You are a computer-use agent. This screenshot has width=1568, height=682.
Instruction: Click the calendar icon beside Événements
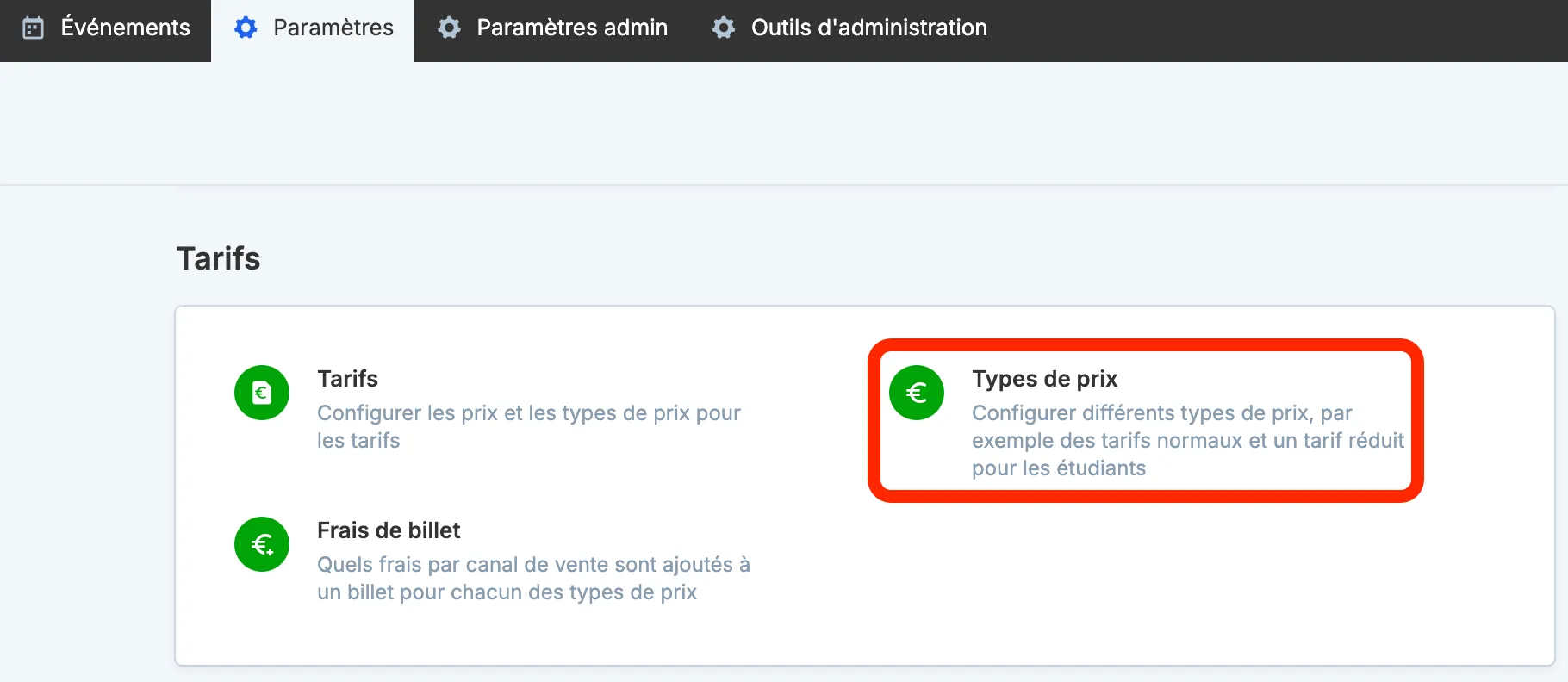click(33, 28)
